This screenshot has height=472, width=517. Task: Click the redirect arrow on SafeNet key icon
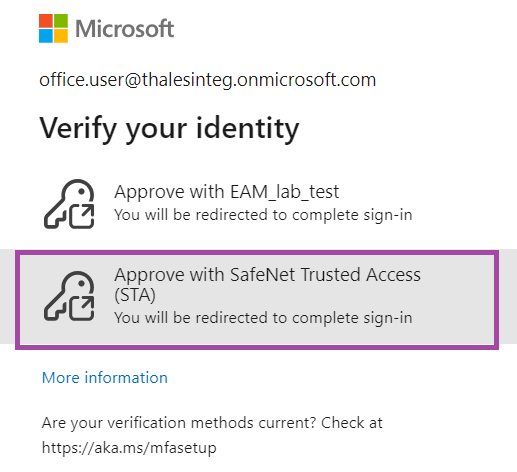[82, 309]
